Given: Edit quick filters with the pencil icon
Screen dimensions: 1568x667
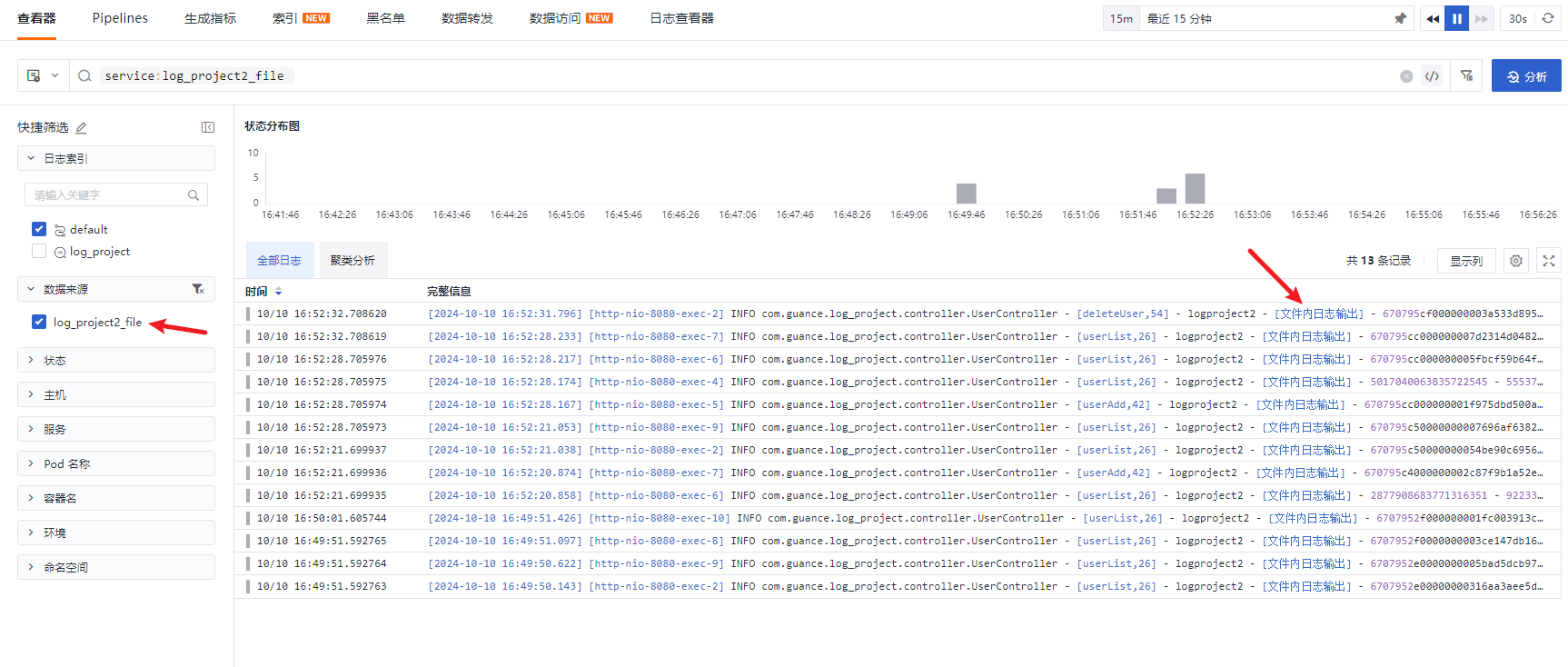Looking at the screenshot, I should pos(81,128).
